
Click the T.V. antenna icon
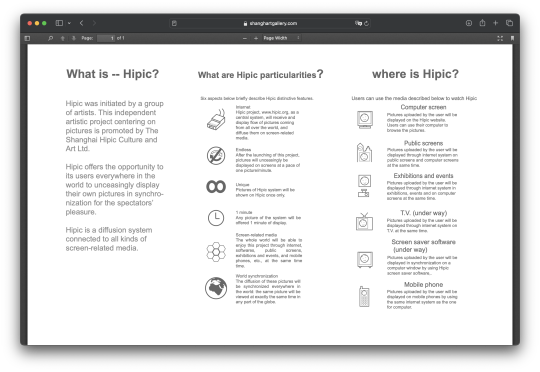(x=364, y=221)
